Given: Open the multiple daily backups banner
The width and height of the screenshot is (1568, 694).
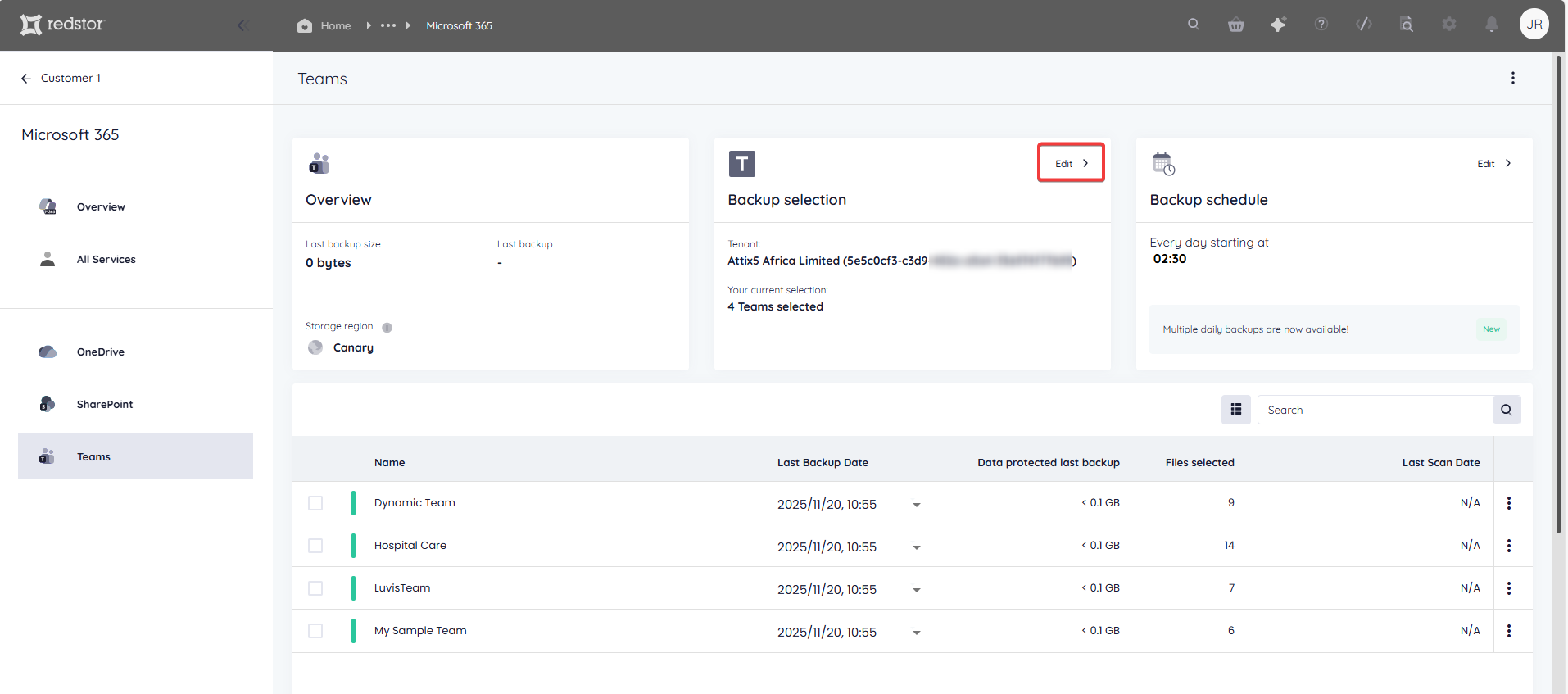Looking at the screenshot, I should pos(1334,329).
